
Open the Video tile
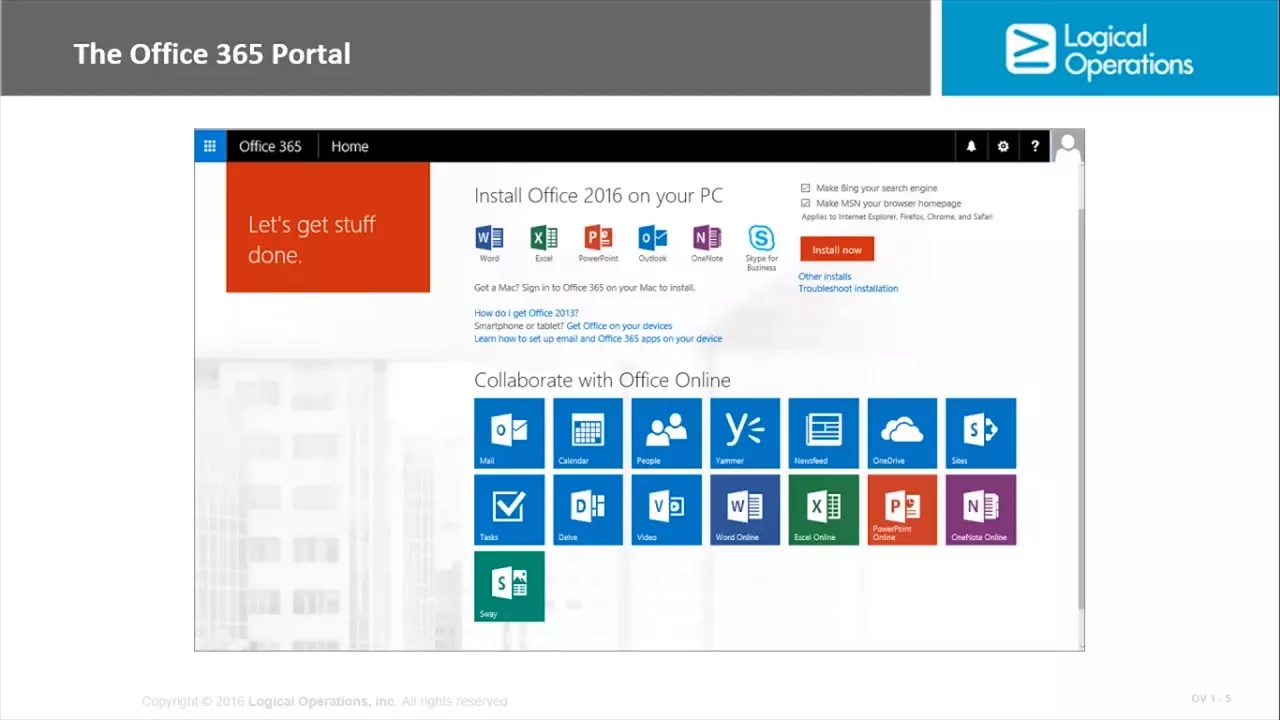tap(666, 510)
